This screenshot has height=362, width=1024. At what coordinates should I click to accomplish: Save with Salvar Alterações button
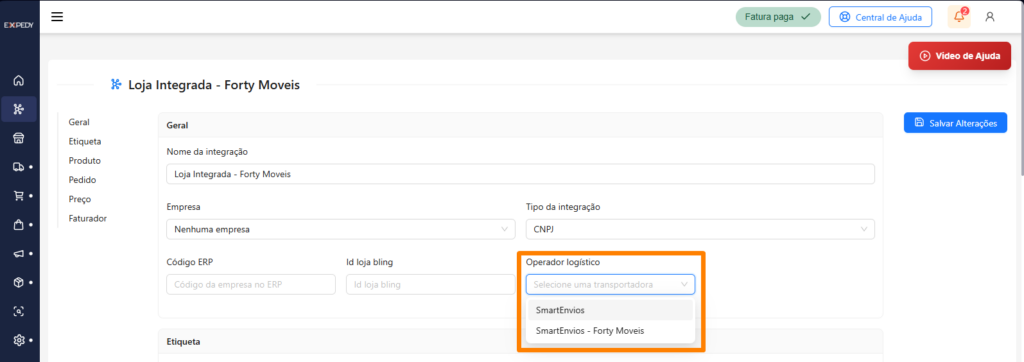[x=955, y=122]
